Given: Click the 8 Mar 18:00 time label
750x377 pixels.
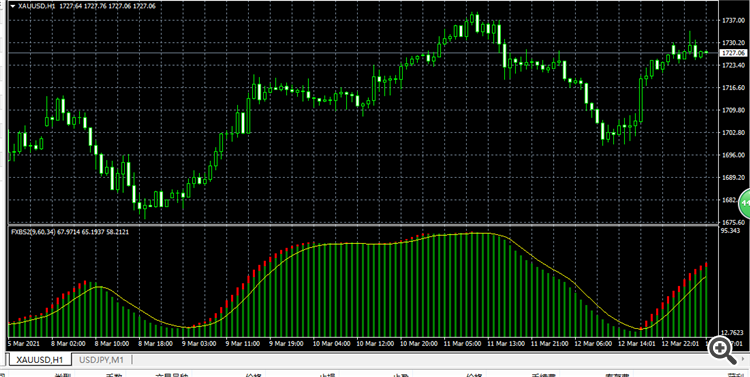Looking at the screenshot, I should [155, 344].
